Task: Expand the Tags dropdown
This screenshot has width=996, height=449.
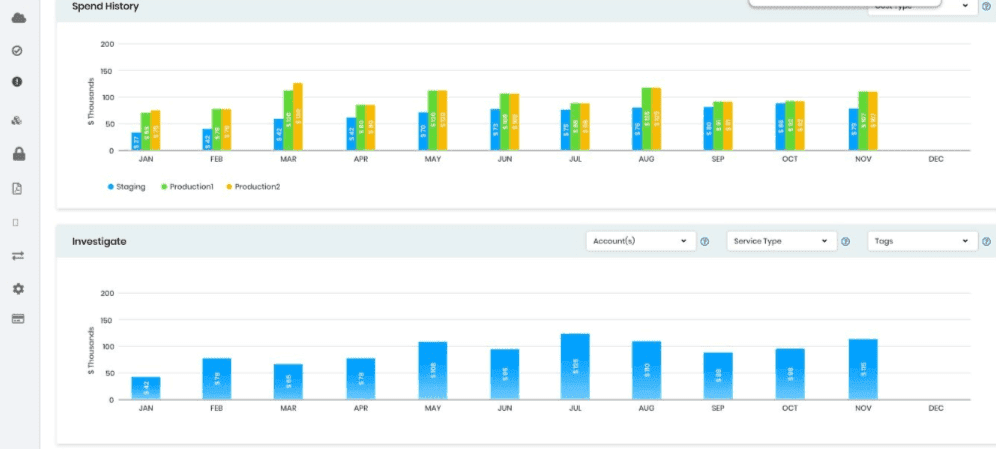Action: click(921, 241)
